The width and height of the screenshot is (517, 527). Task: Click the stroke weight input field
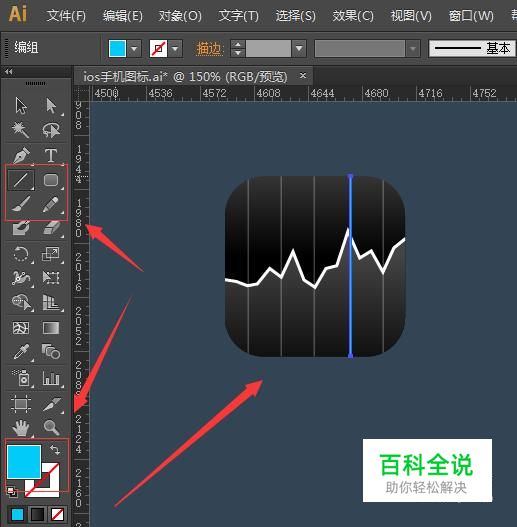[x=268, y=49]
